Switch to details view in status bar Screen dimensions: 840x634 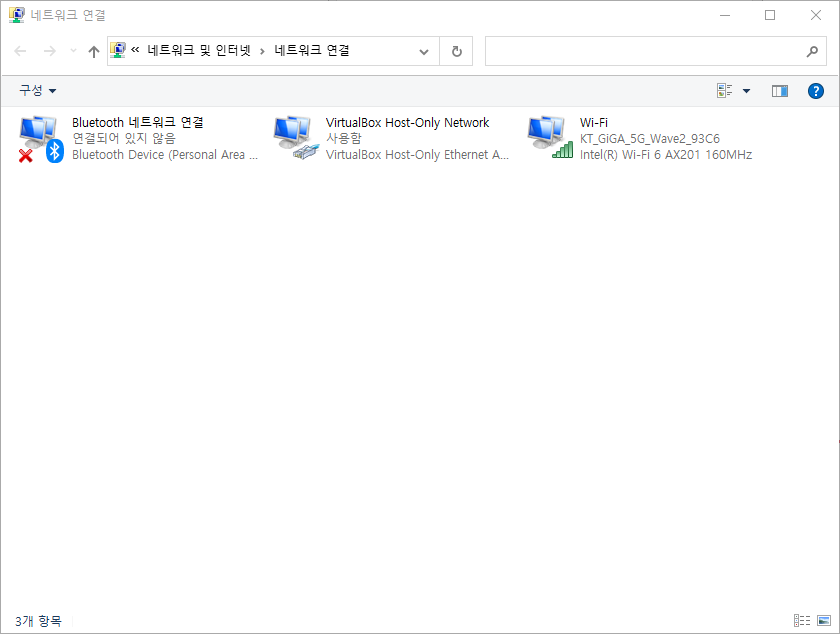(801, 621)
